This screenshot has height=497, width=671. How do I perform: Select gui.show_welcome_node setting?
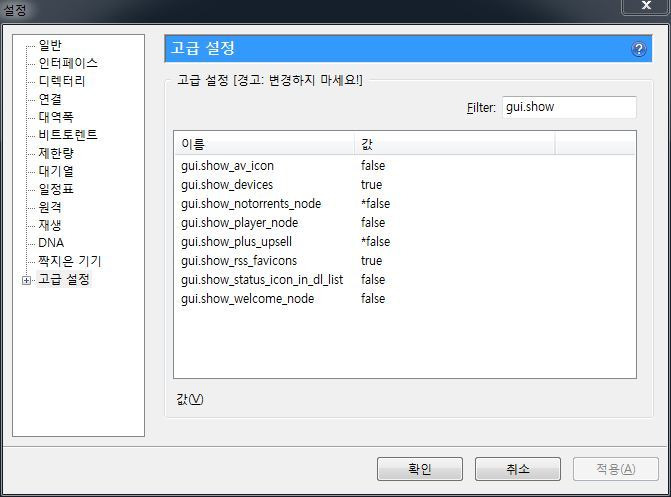tap(404, 298)
